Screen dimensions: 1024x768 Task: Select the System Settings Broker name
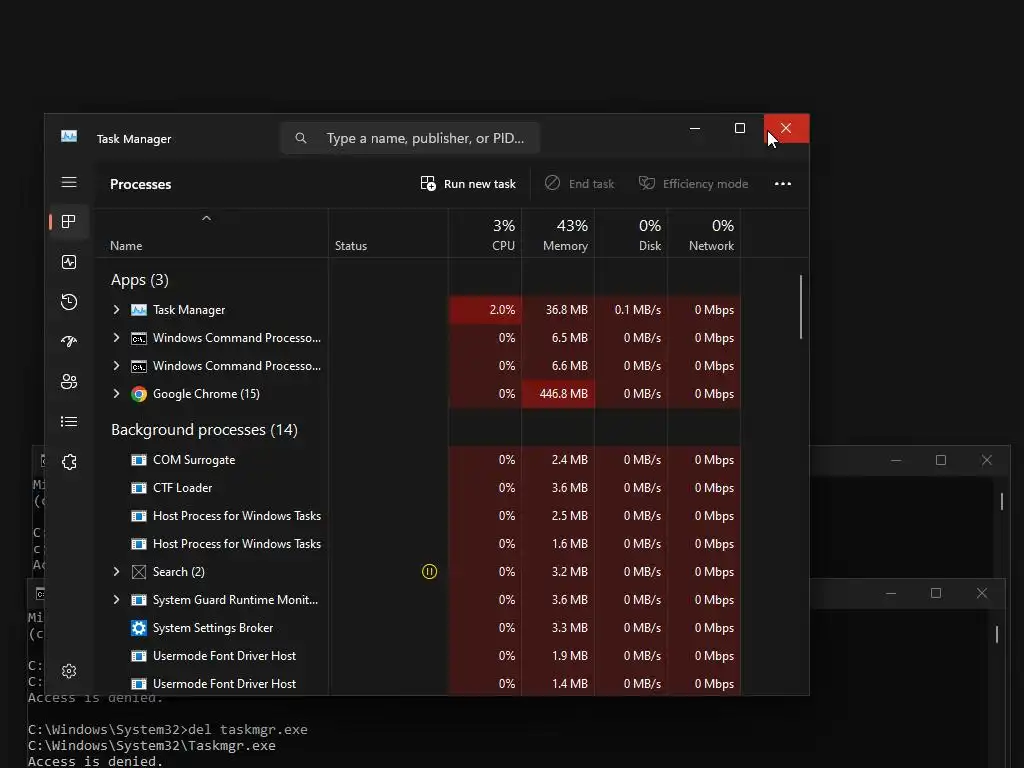click(x=213, y=628)
